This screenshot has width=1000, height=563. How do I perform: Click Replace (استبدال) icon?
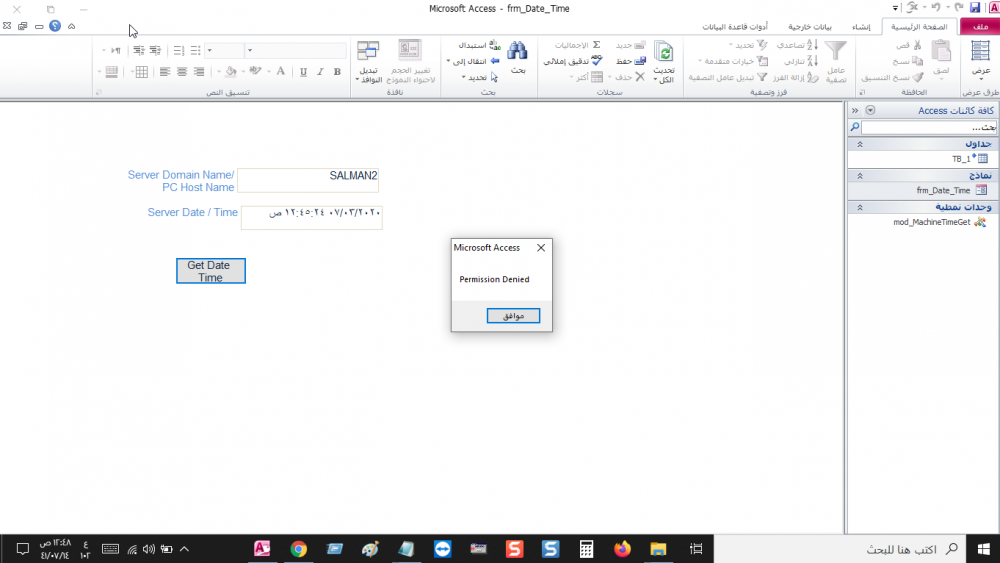click(495, 45)
